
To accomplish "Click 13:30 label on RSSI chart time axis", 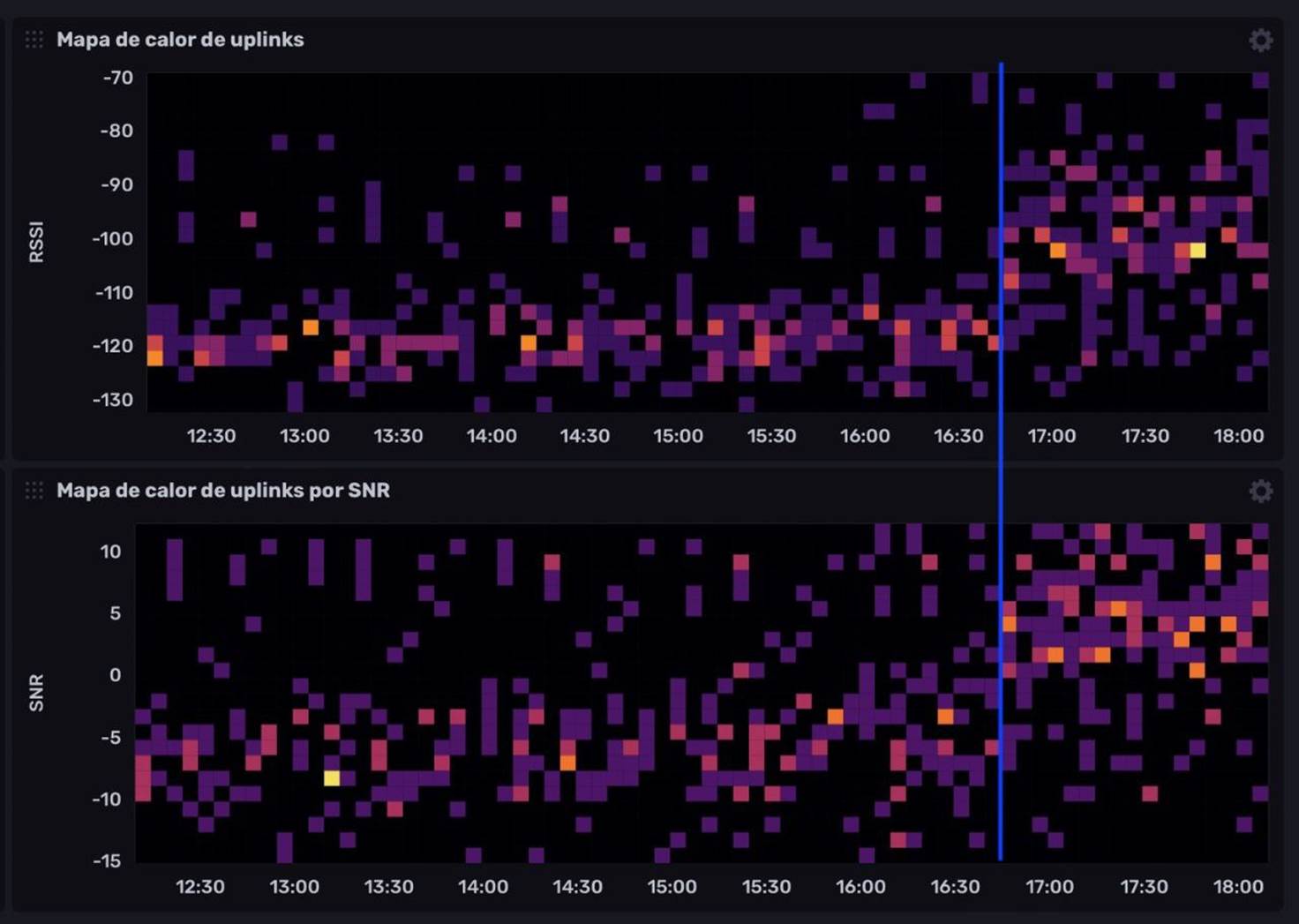I will coord(398,436).
